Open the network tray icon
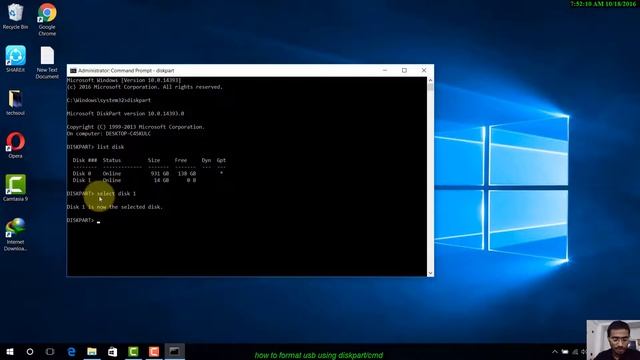Screen dimensions: 640x360 [x=575, y=352]
